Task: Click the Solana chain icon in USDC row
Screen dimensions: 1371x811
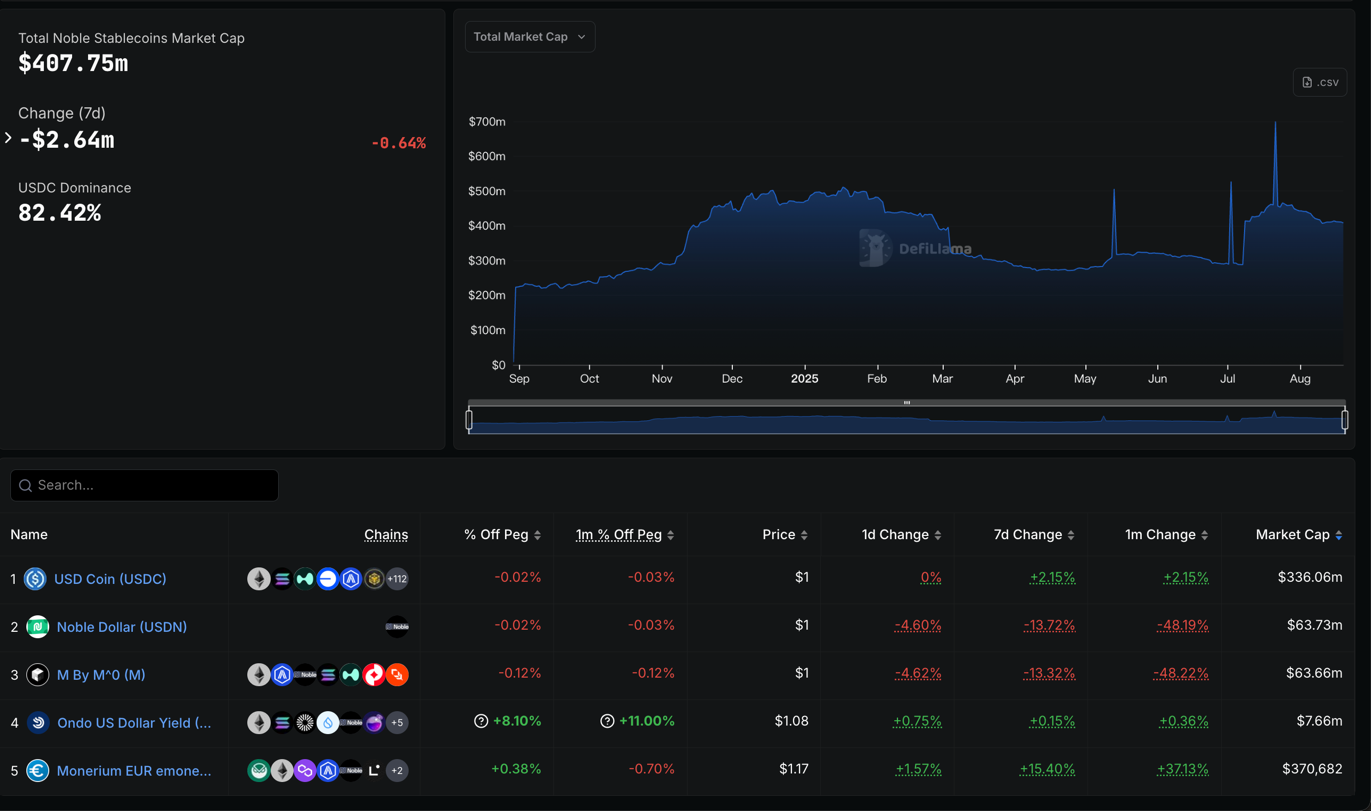Action: coord(282,579)
